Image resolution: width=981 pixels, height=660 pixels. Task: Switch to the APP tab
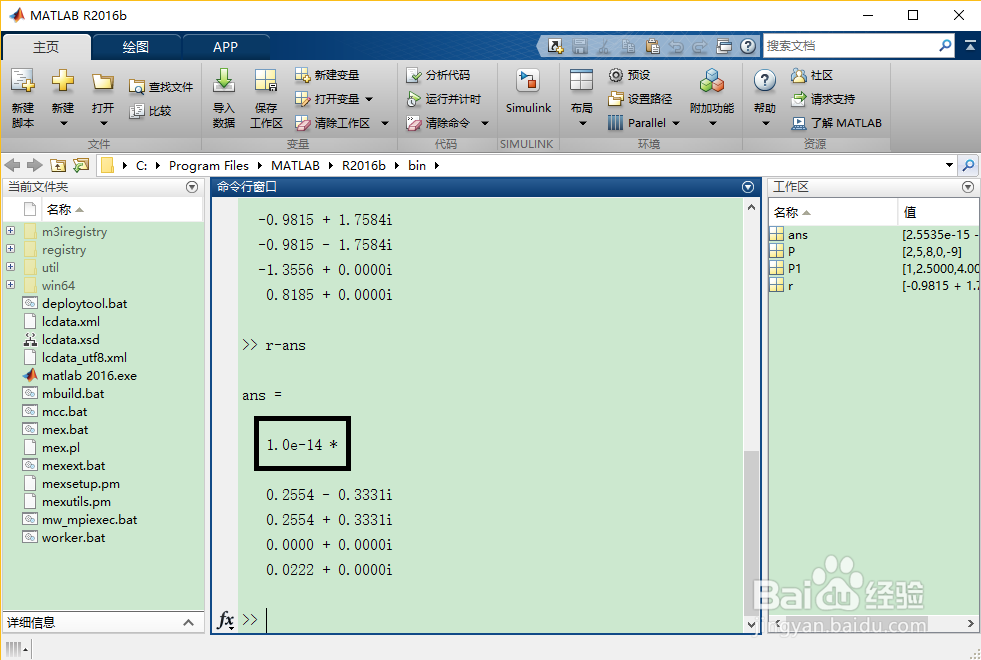pos(225,47)
